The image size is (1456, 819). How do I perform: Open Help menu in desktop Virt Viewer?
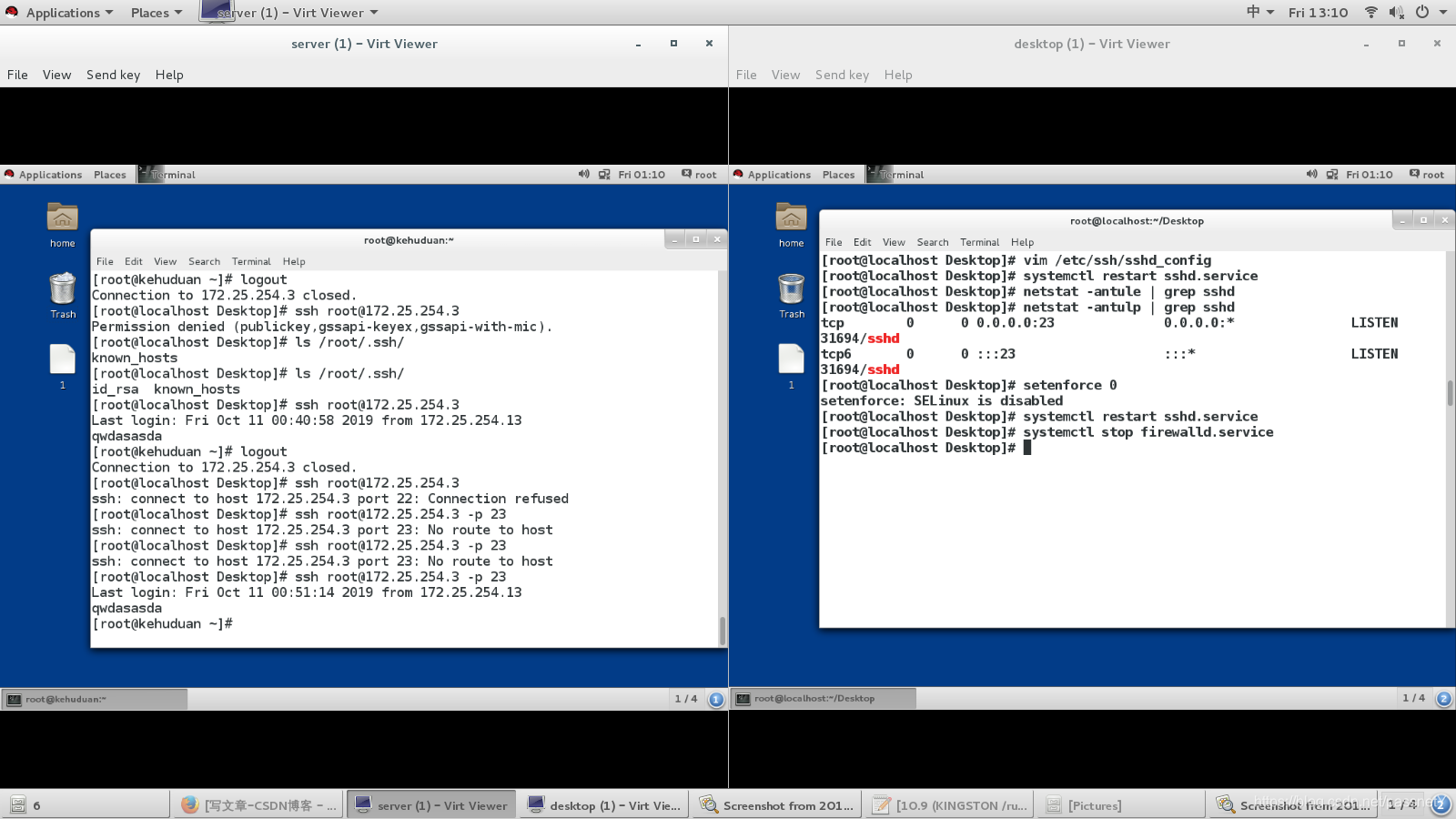click(x=898, y=75)
